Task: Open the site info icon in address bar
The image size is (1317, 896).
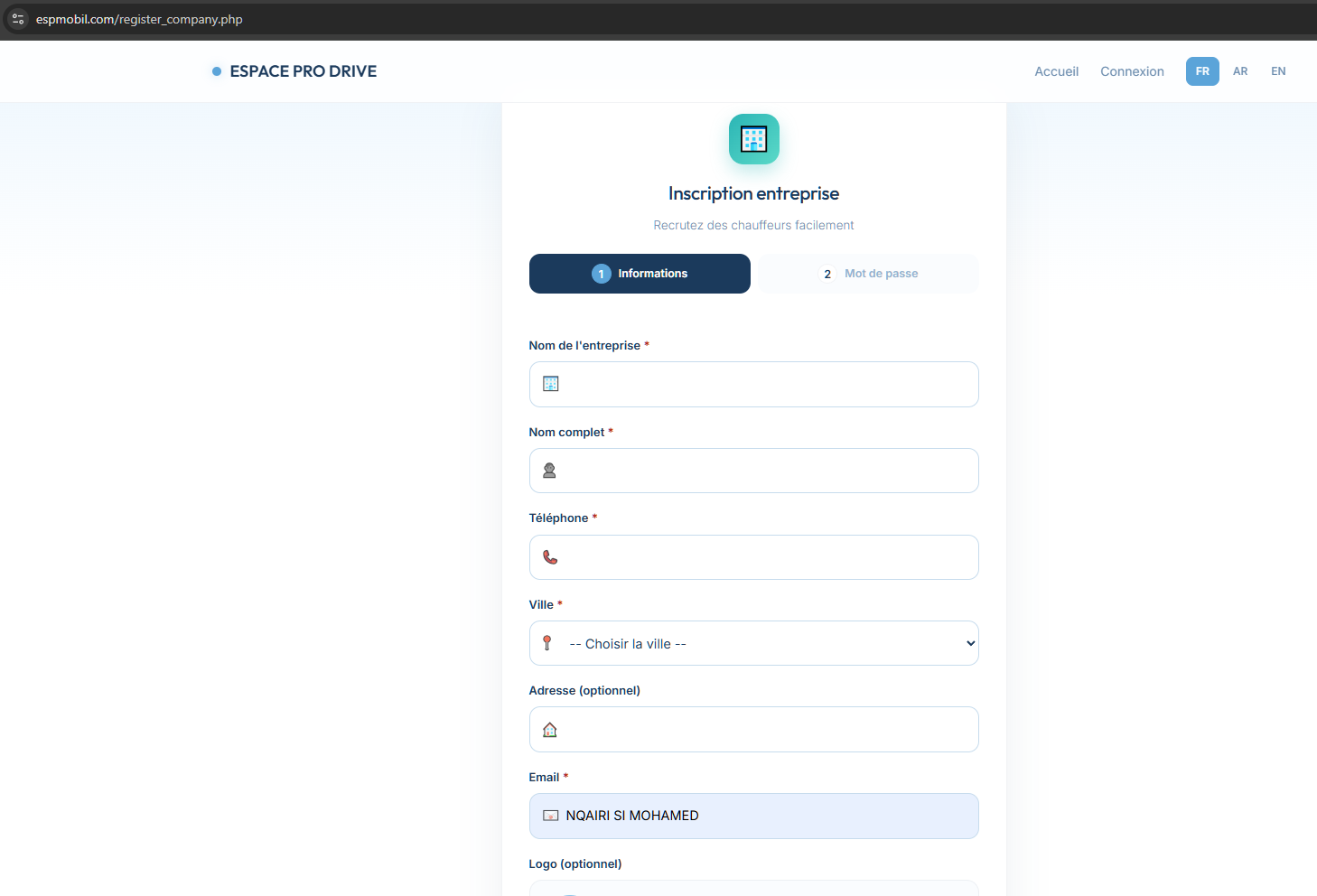Action: tap(18, 19)
